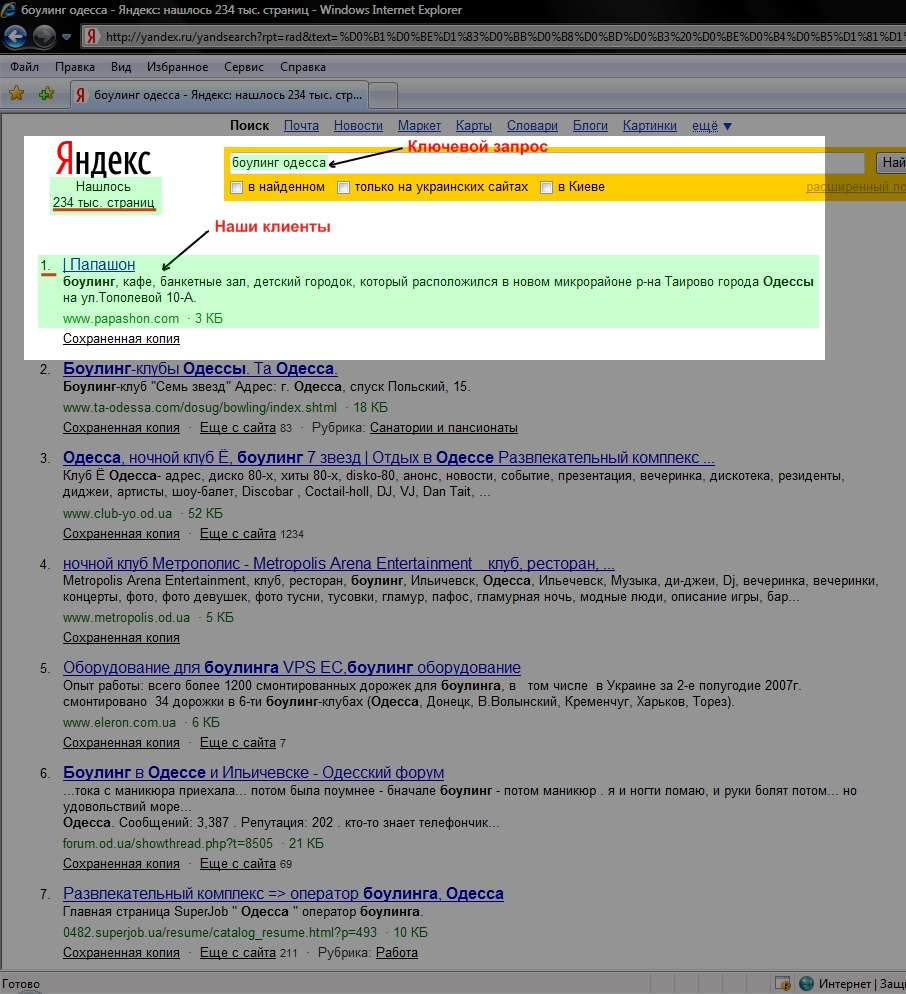The image size is (906, 994).
Task: Open the Вид menu
Action: [x=121, y=67]
